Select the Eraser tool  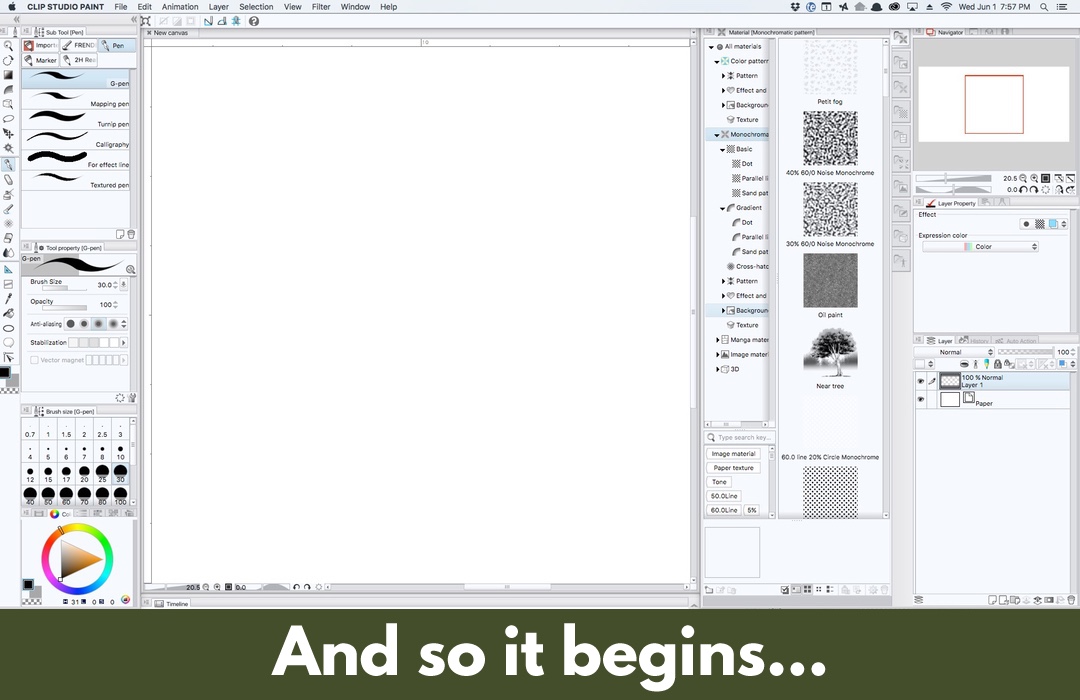[x=8, y=238]
